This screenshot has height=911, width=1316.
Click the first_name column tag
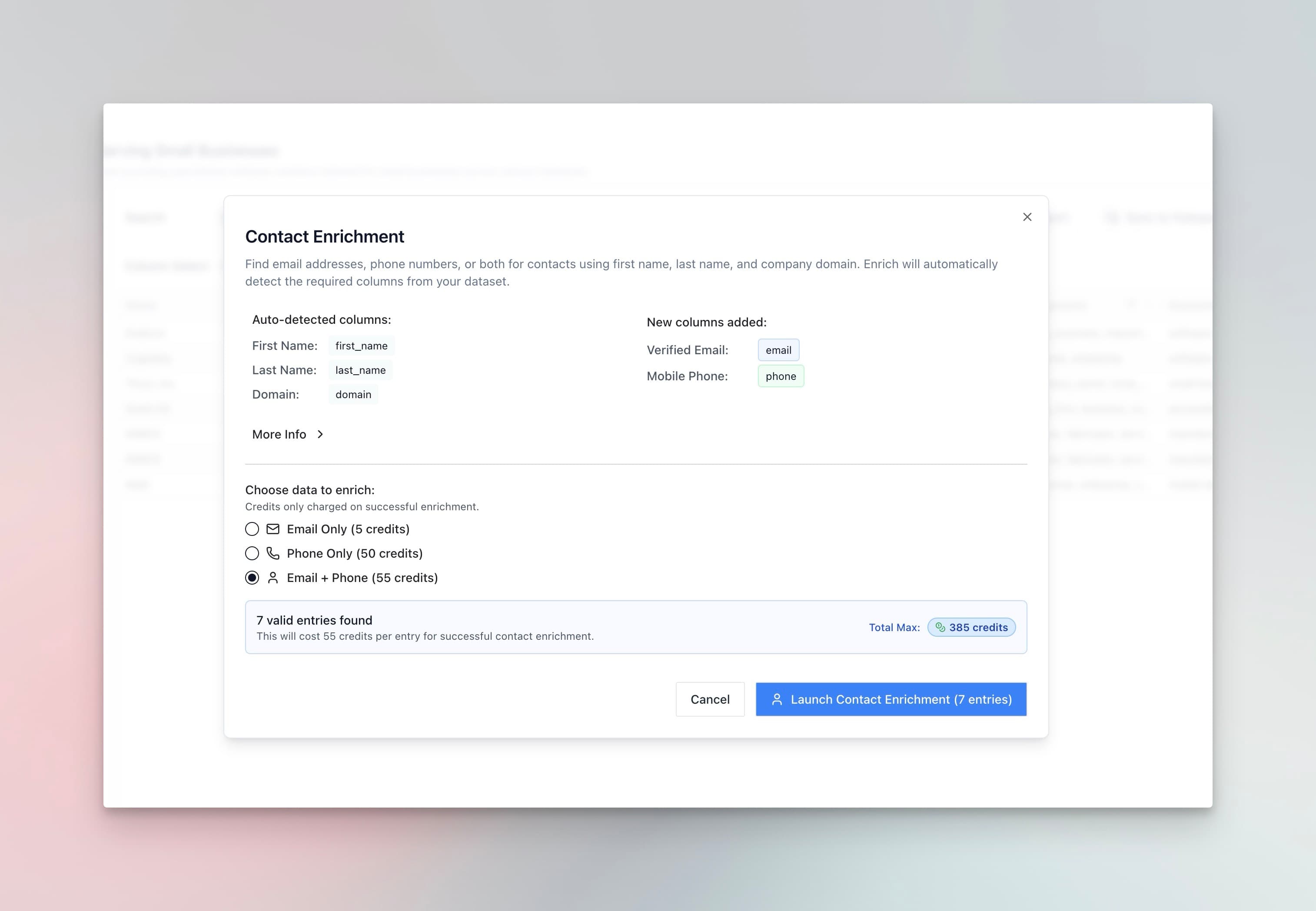361,346
